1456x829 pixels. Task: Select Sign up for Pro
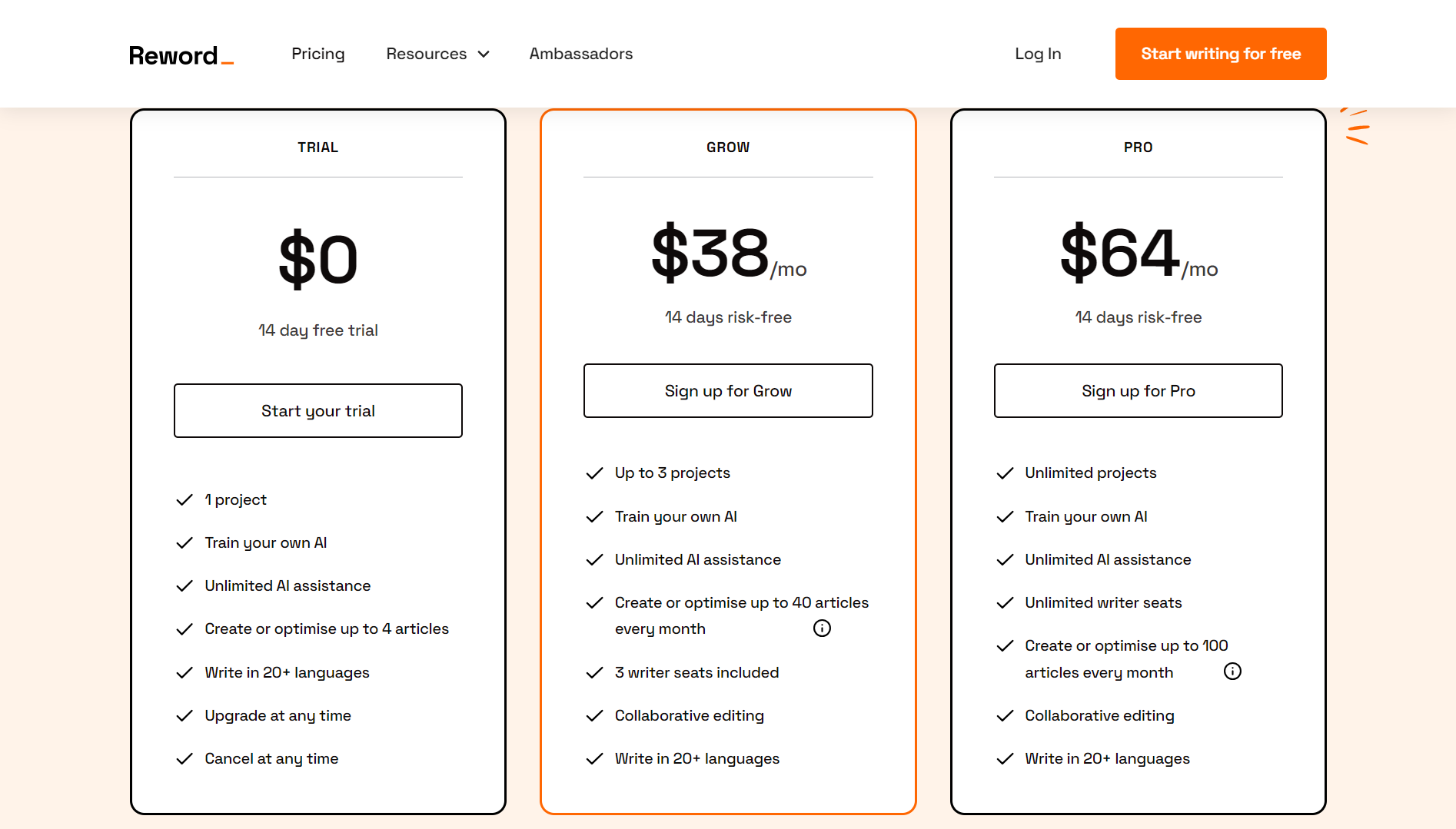[x=1138, y=391]
